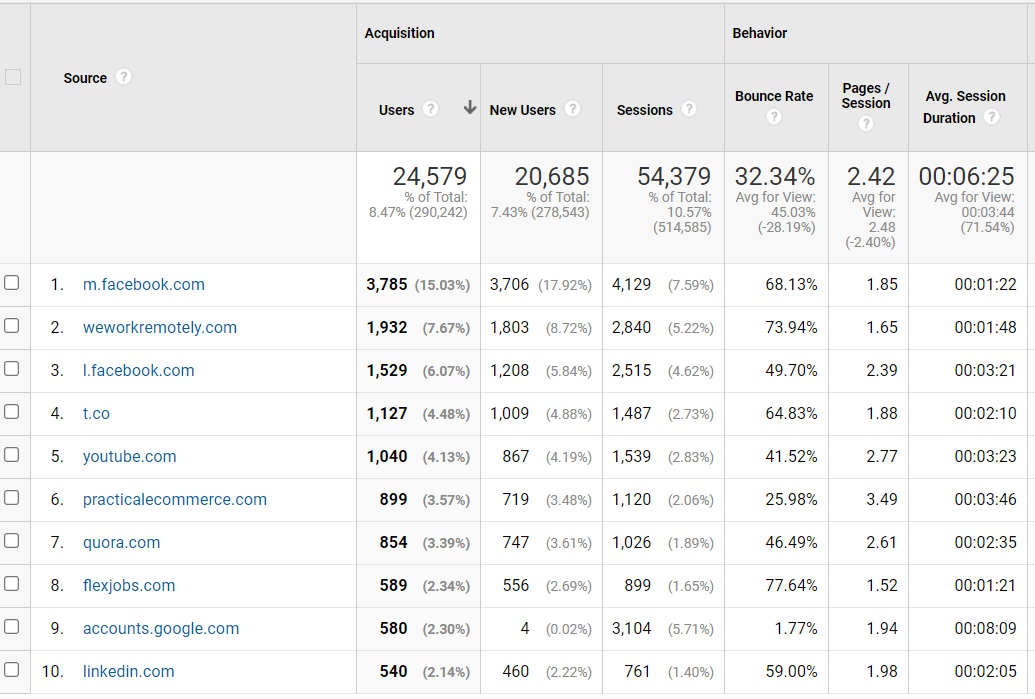Screen dimensions: 1035x699
Task: Select bounce rate 46.49% for quora.com
Action: (x=791, y=543)
